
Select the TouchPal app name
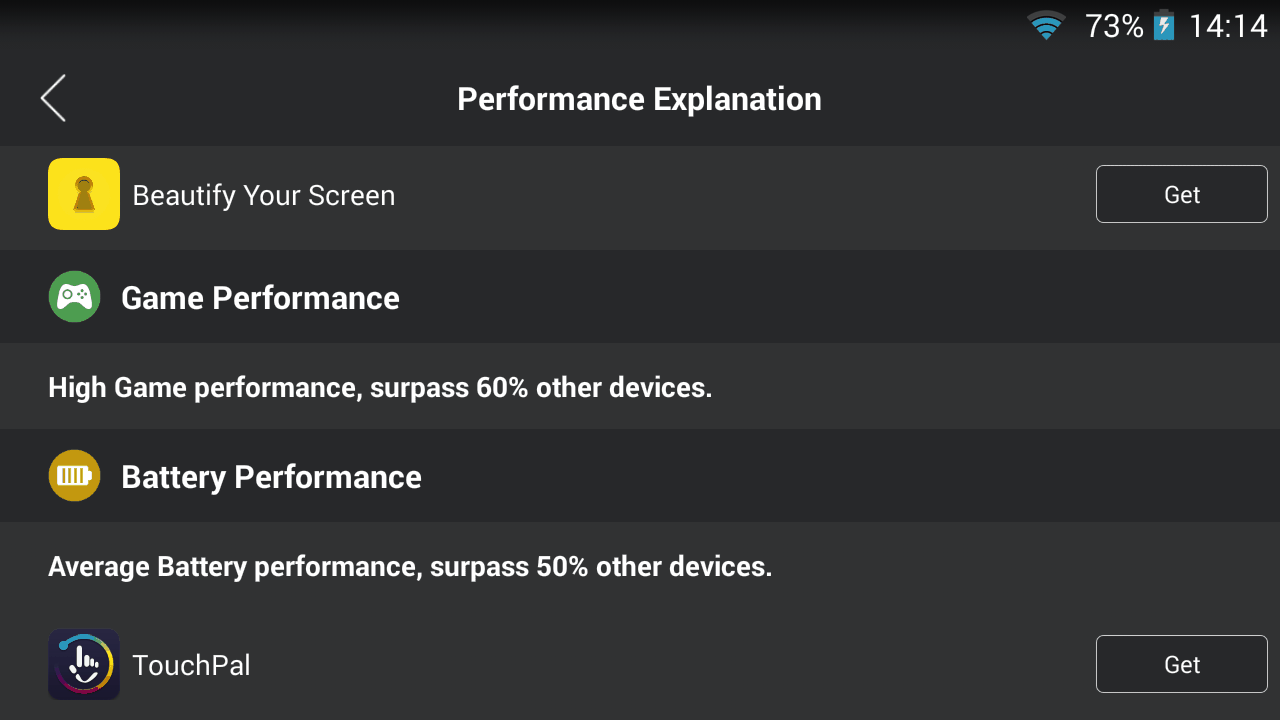tap(191, 665)
